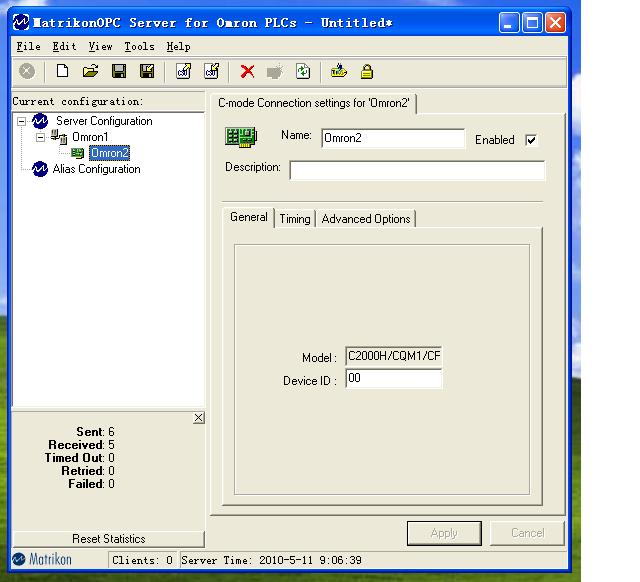Image resolution: width=640 pixels, height=582 pixels.
Task: Click the first chart document toolbar icon
Action: 183,71
